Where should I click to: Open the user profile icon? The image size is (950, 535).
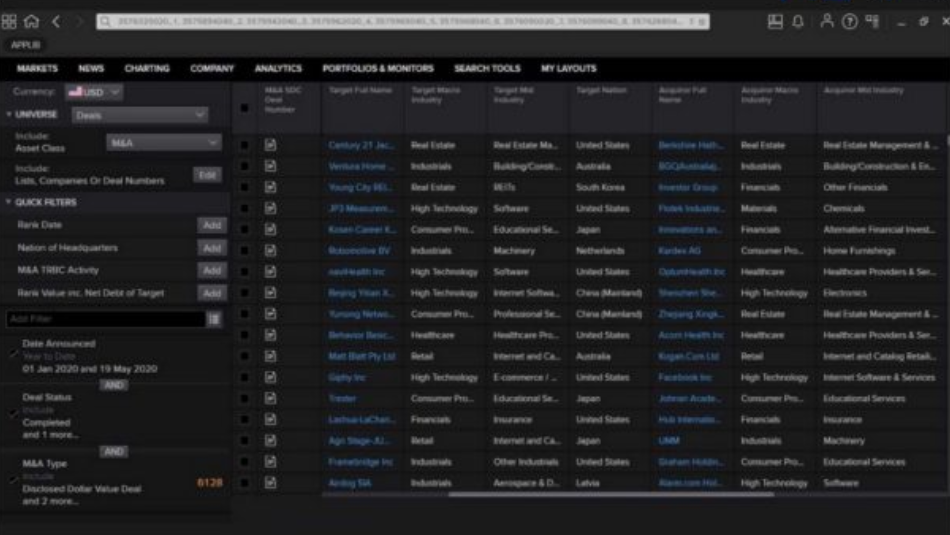[827, 21]
